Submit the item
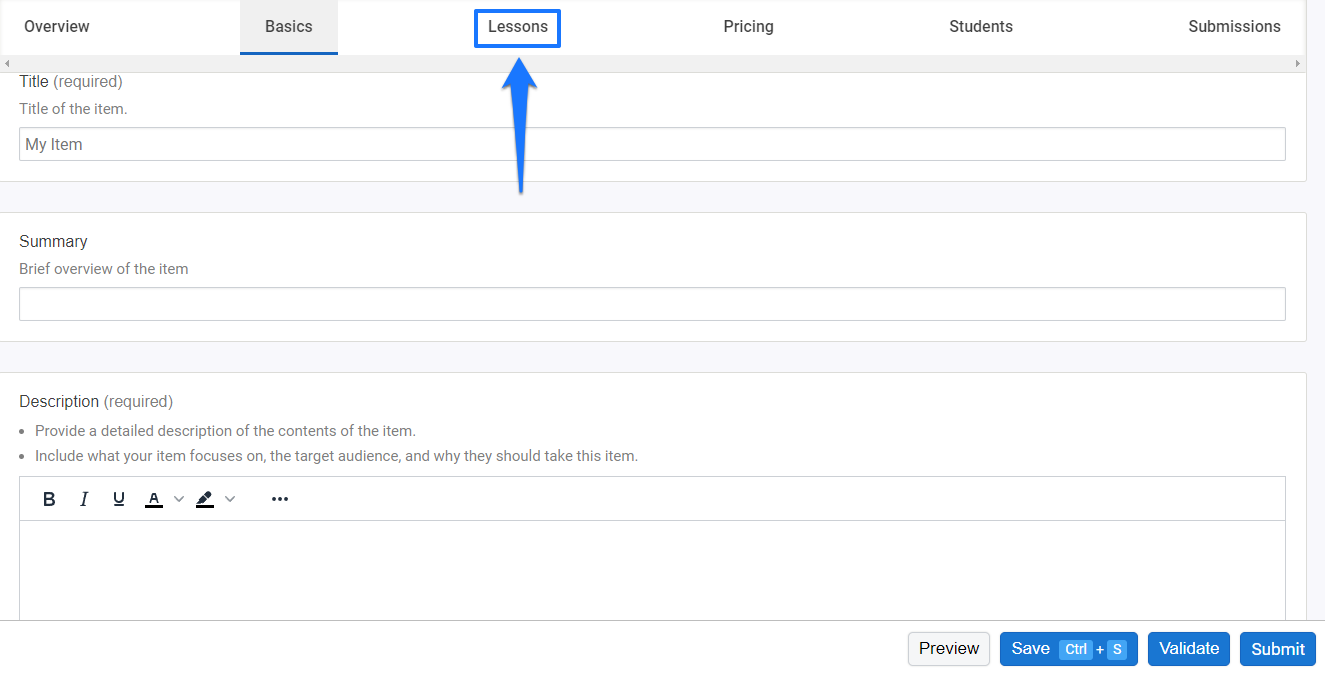 1277,648
